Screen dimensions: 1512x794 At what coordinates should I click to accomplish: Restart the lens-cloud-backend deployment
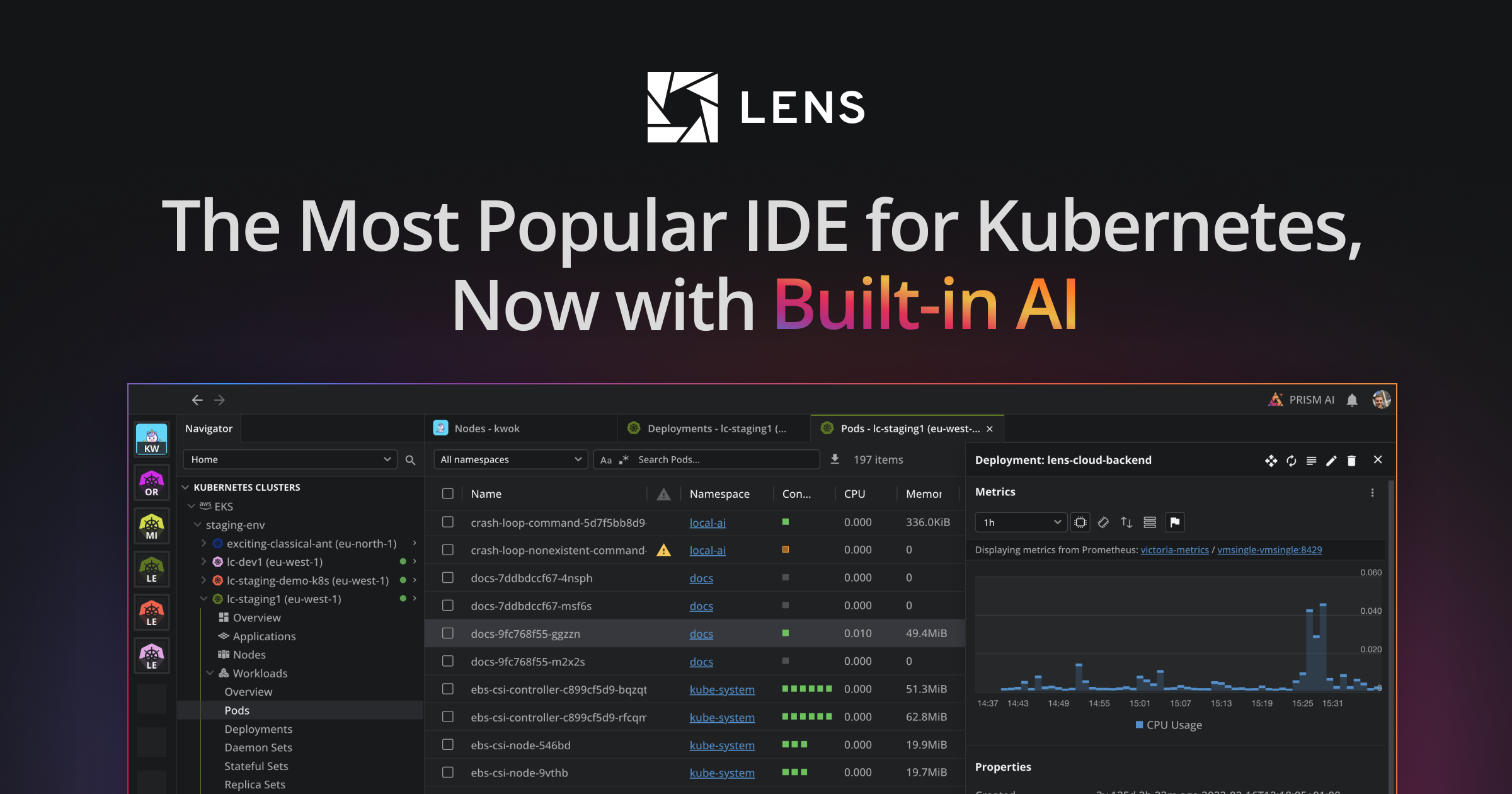(1291, 461)
